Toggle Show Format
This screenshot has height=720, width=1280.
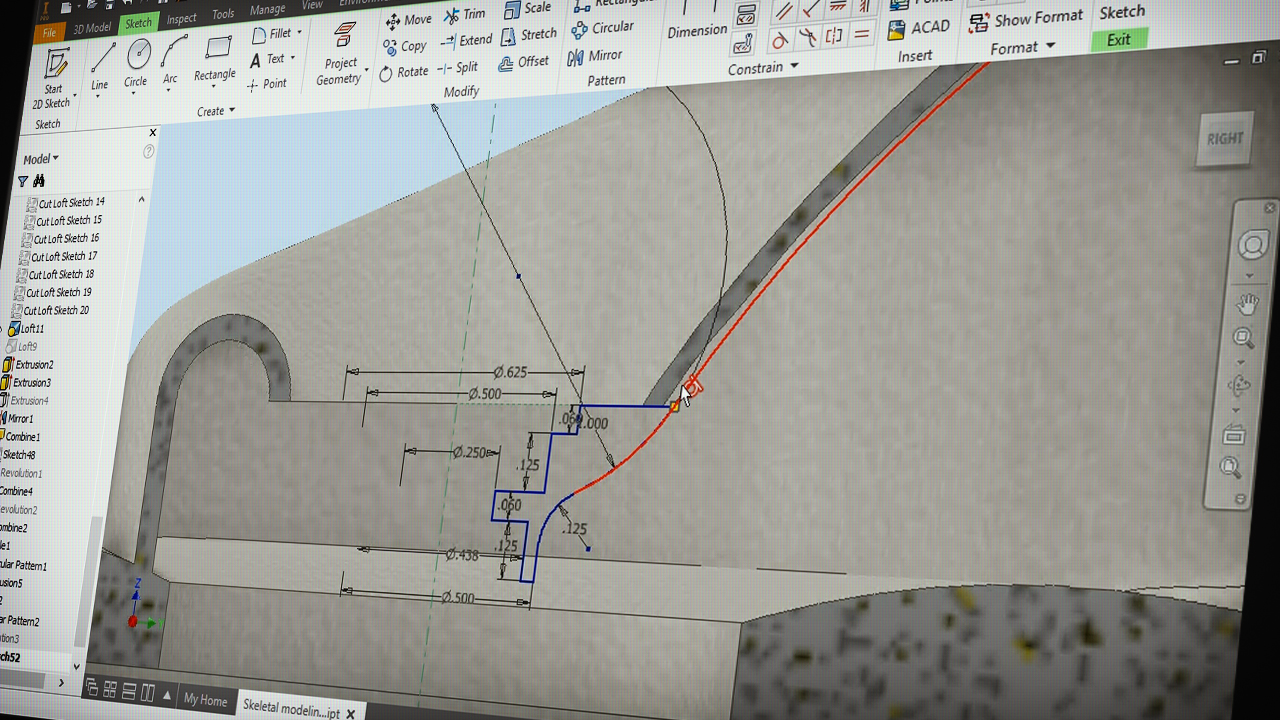[1026, 19]
